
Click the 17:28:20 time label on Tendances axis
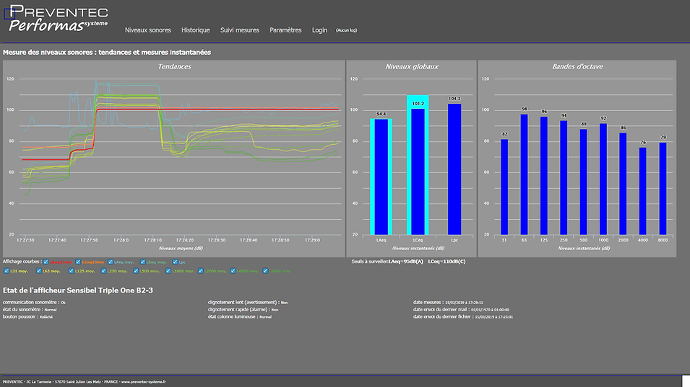pos(185,240)
